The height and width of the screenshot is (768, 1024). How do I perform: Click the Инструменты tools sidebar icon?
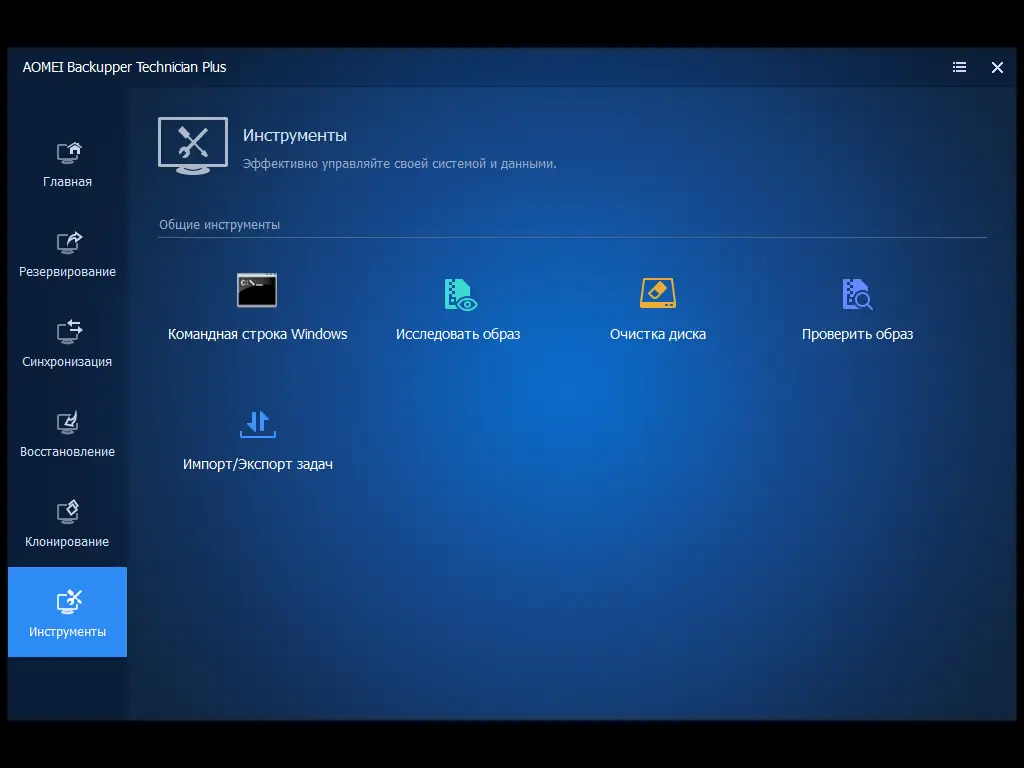(x=66, y=601)
